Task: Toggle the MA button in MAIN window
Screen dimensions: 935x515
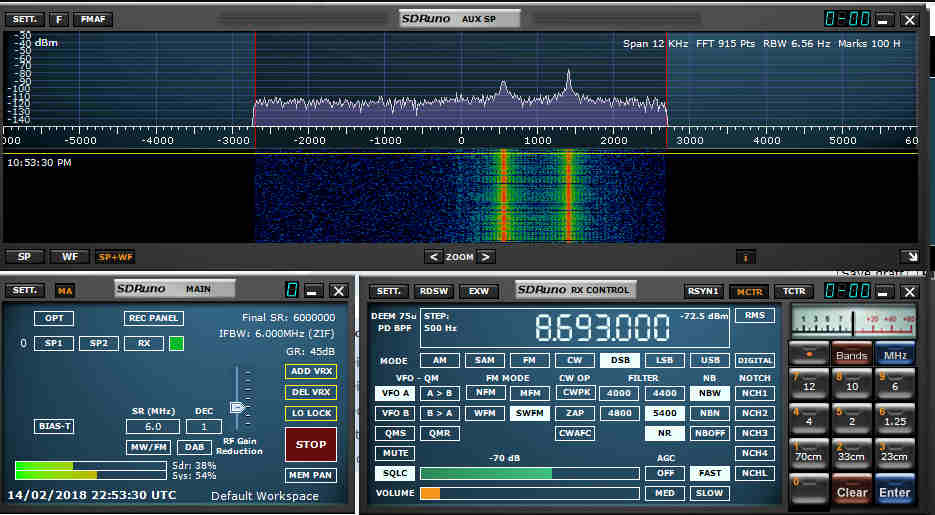Action: tap(64, 291)
